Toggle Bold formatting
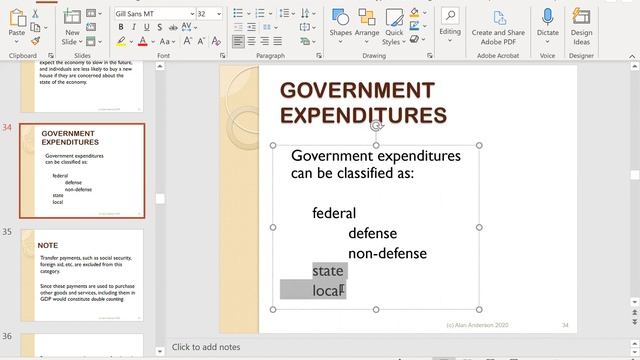This screenshot has height=360, width=640. tap(121, 27)
